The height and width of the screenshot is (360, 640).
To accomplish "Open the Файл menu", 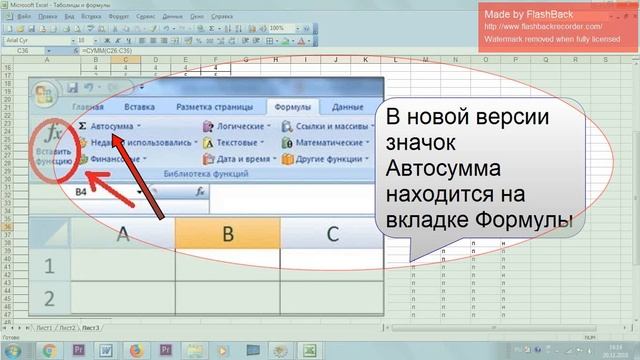I will [x=24, y=17].
